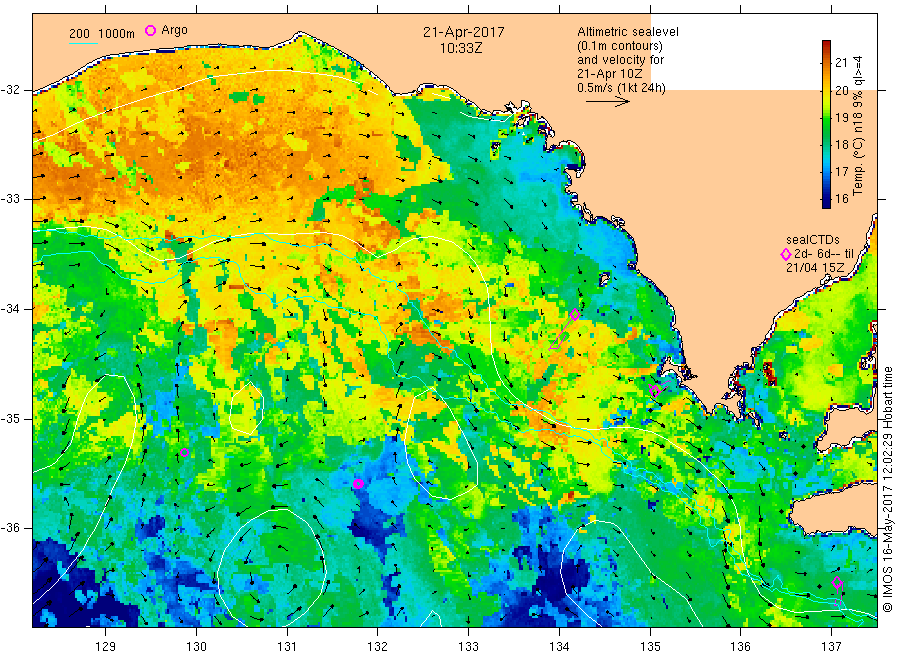Click the '21/04 15Z' legend text

pos(815,268)
